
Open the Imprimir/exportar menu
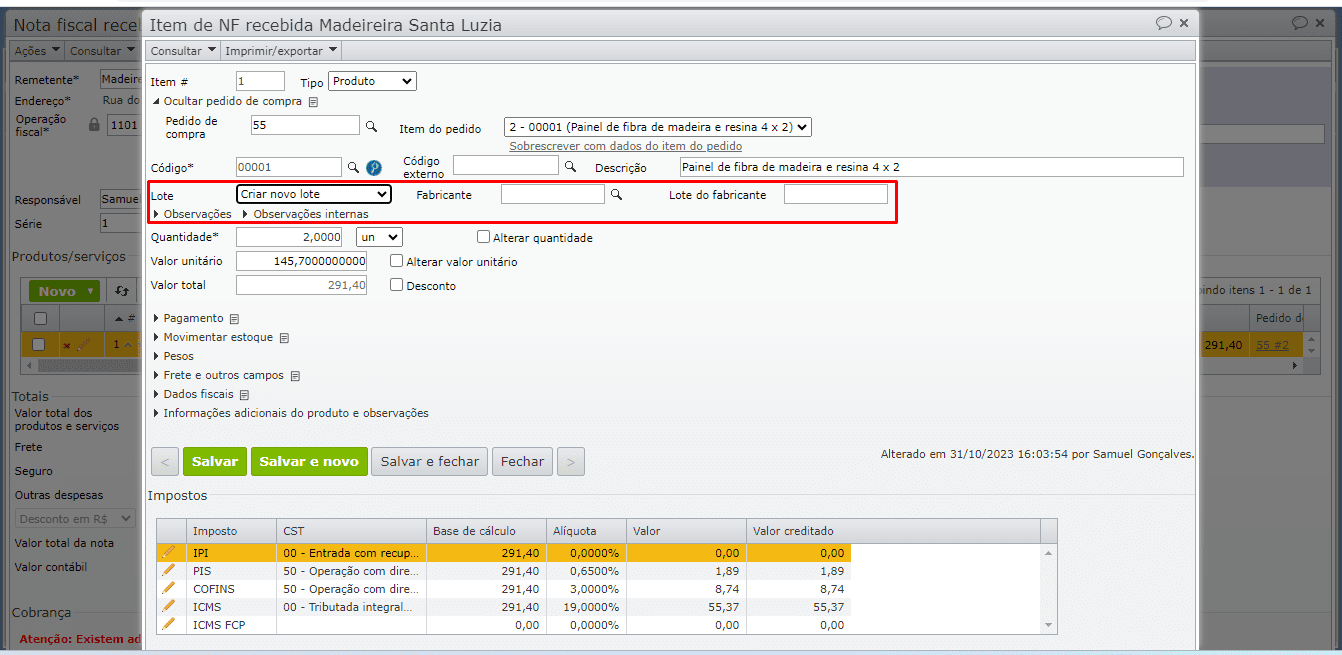tap(281, 50)
